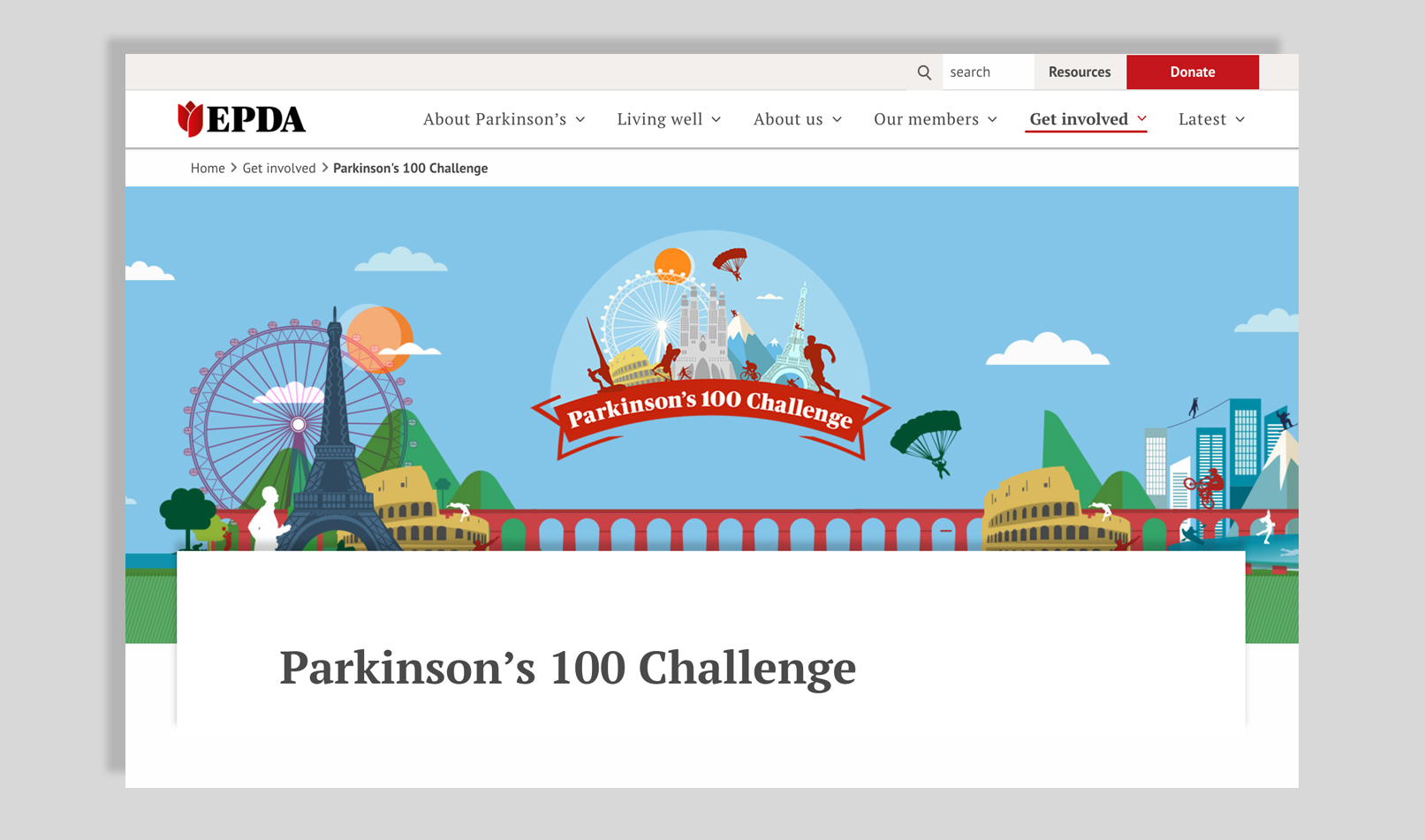Go to Get involved breadcrumb link
The image size is (1425, 840).
279,168
